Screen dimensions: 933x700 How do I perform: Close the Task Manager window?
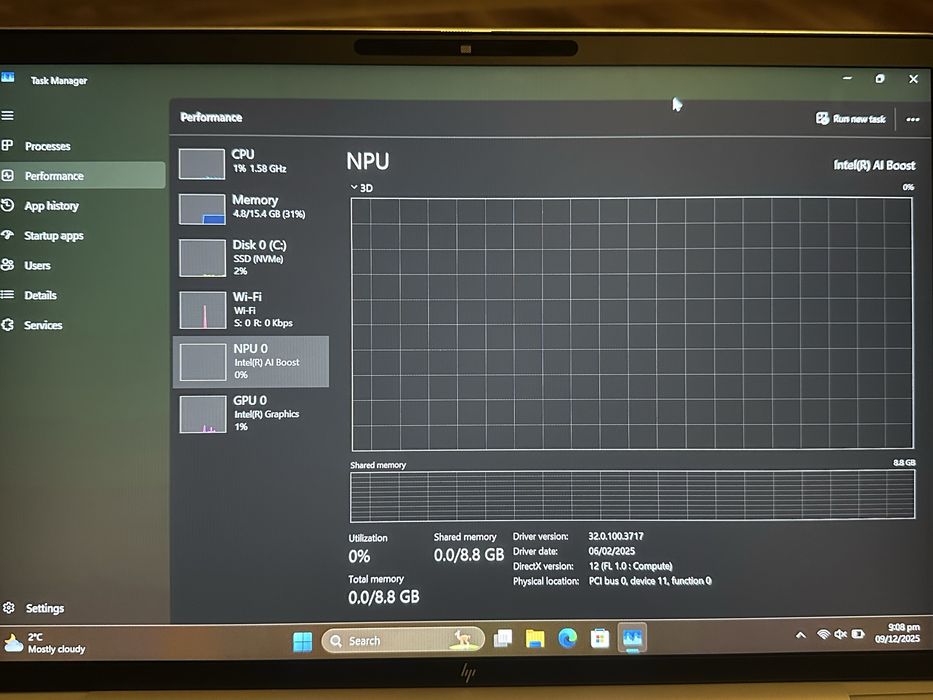(x=913, y=79)
